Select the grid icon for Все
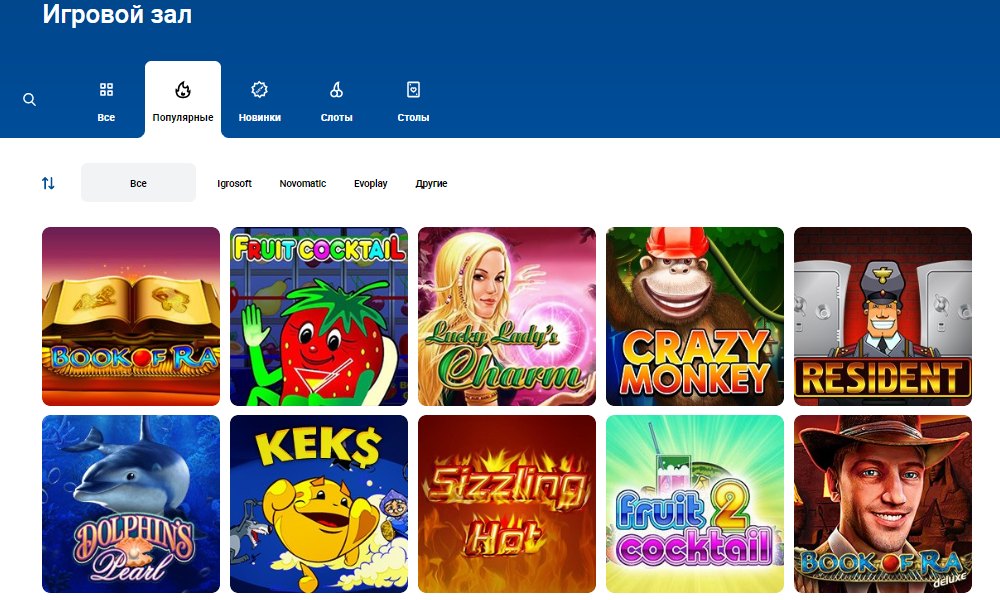Viewport: 1000px width, 600px height. (106, 90)
